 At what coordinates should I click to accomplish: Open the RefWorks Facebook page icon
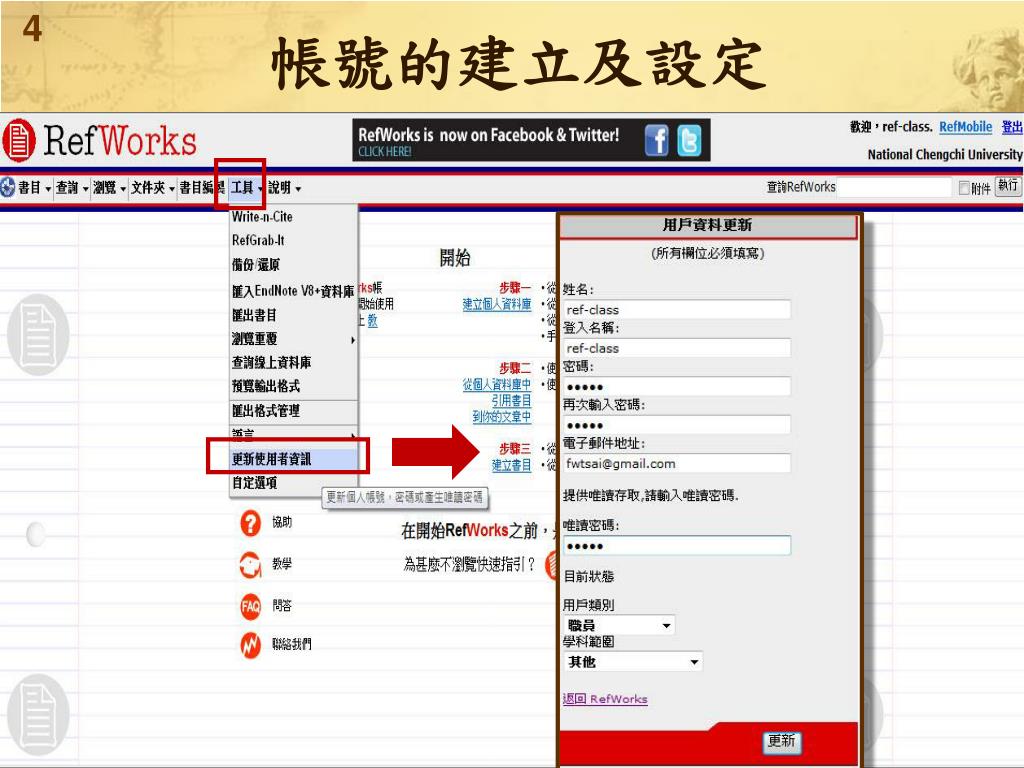coord(656,140)
